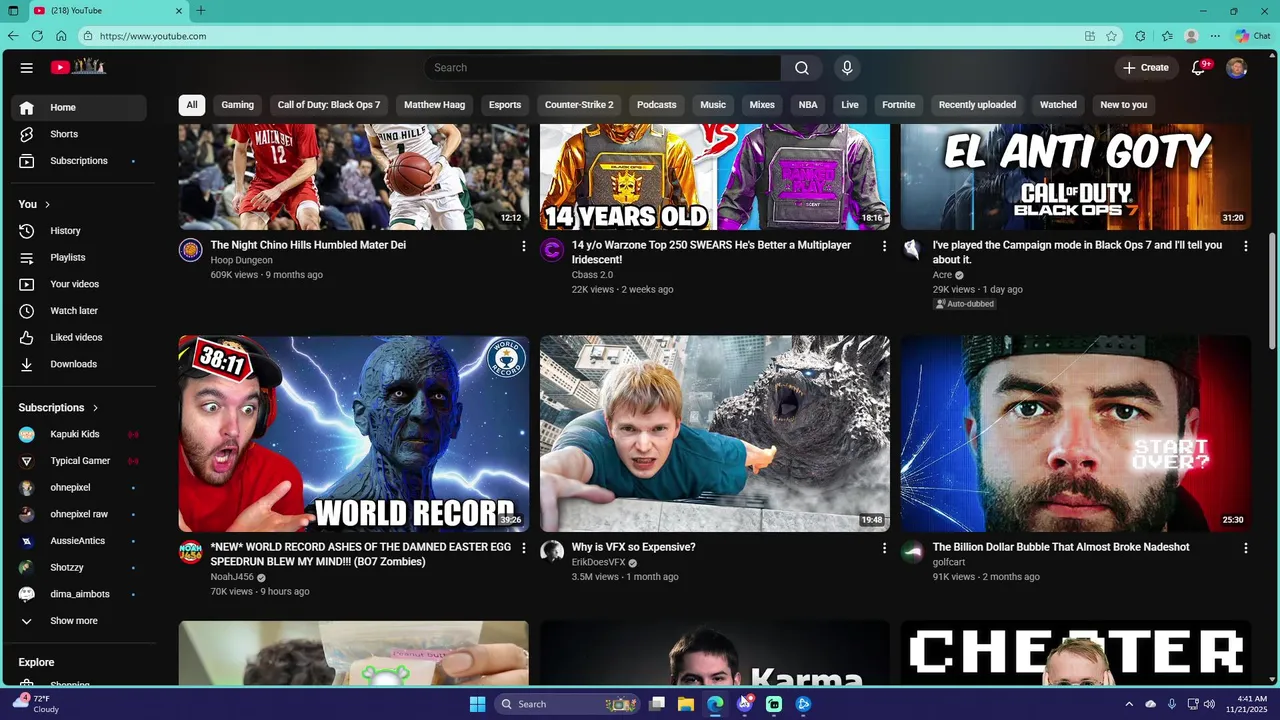1280x720 pixels.
Task: Open watch History in sidebar
Action: pyautogui.click(x=79, y=231)
